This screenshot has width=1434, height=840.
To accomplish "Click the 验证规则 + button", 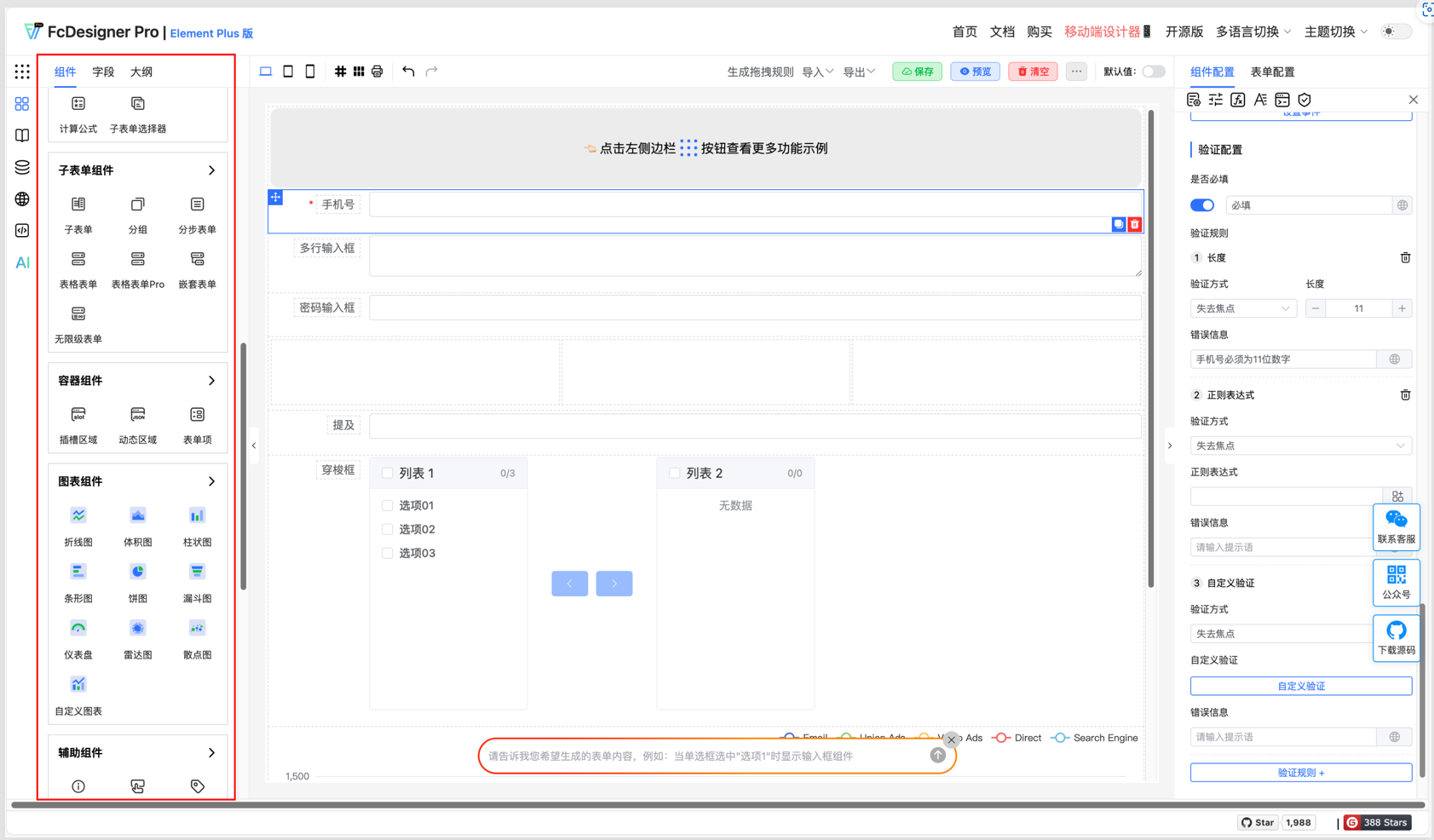I will pos(1300,773).
